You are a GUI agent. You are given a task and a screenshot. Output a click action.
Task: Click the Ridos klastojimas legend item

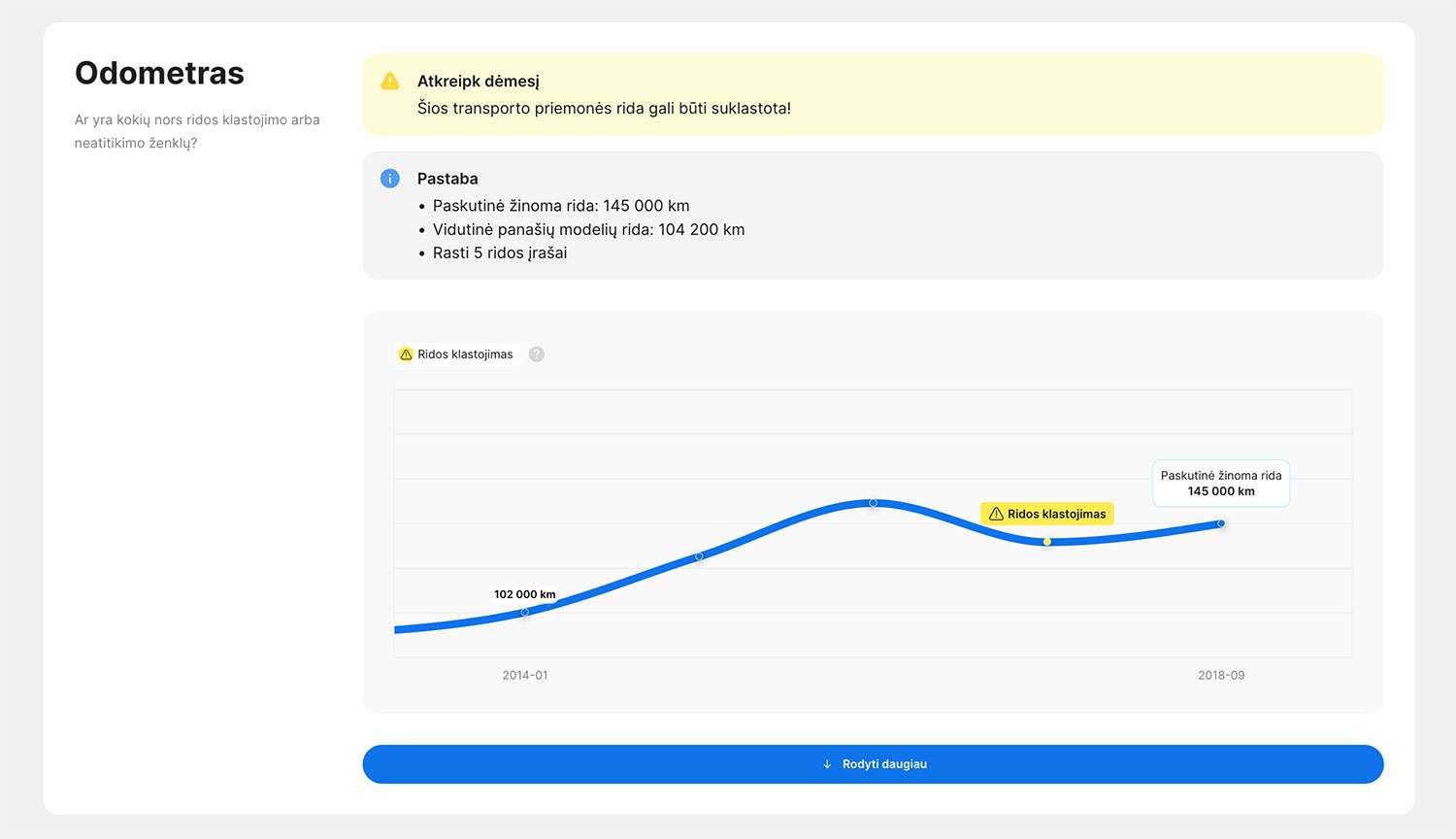pos(456,354)
